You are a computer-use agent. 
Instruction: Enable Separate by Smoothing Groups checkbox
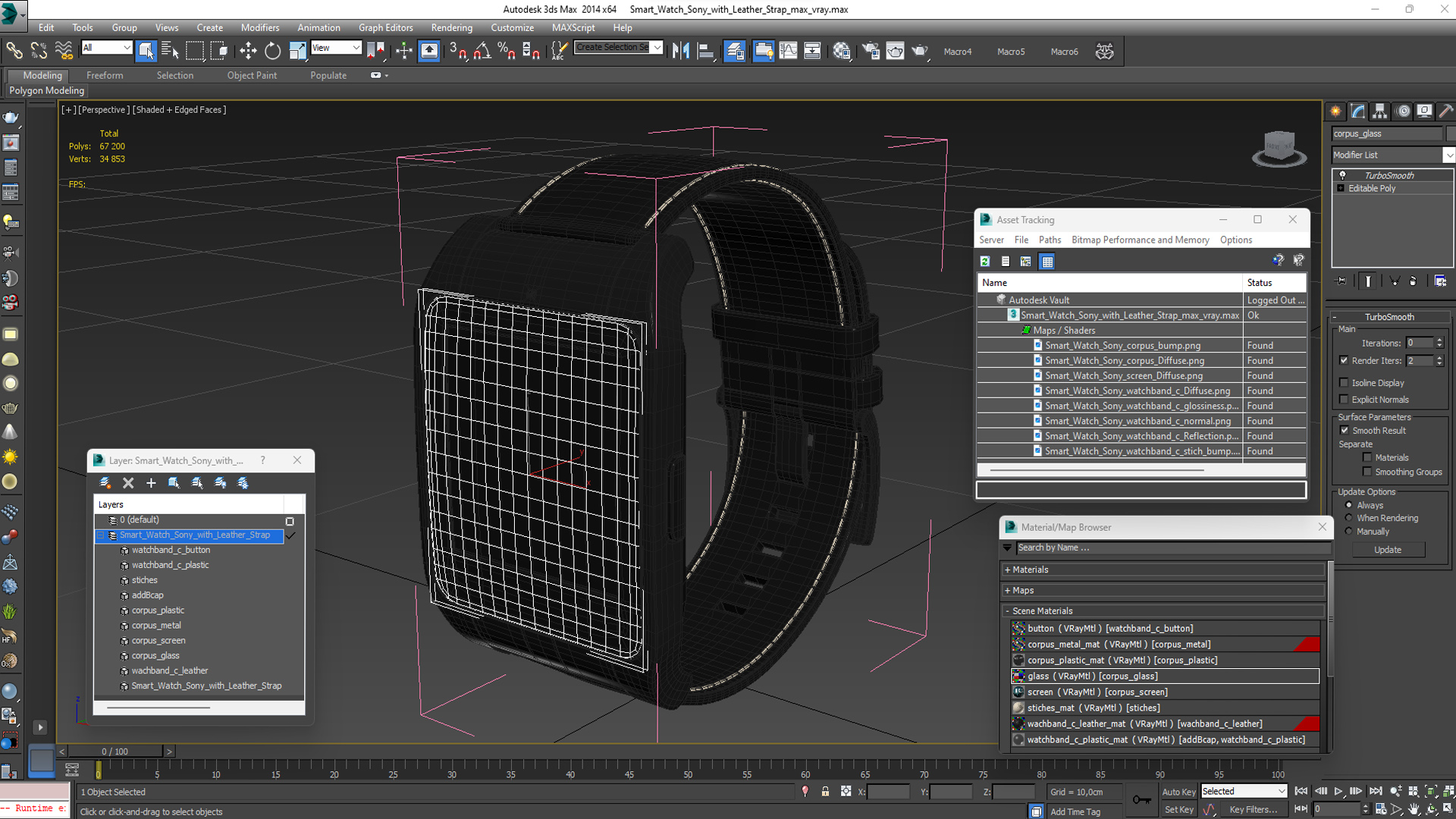pyautogui.click(x=1367, y=472)
